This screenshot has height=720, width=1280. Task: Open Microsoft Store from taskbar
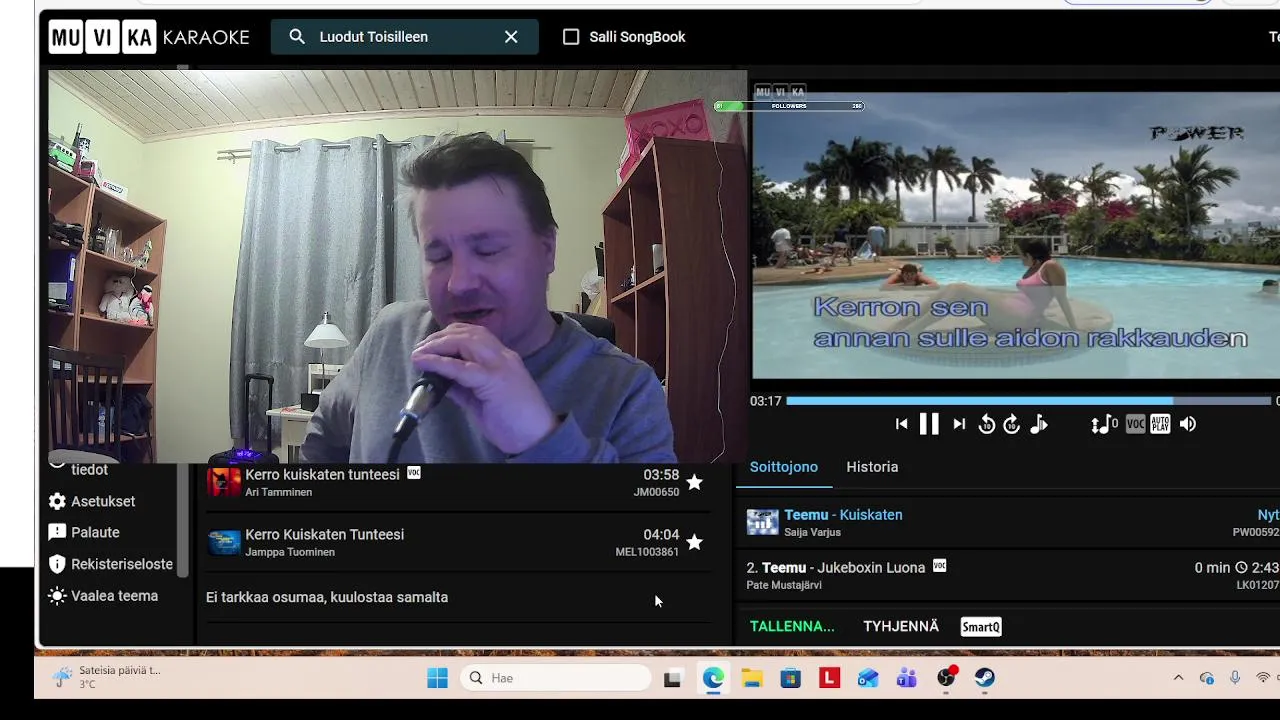click(x=791, y=679)
